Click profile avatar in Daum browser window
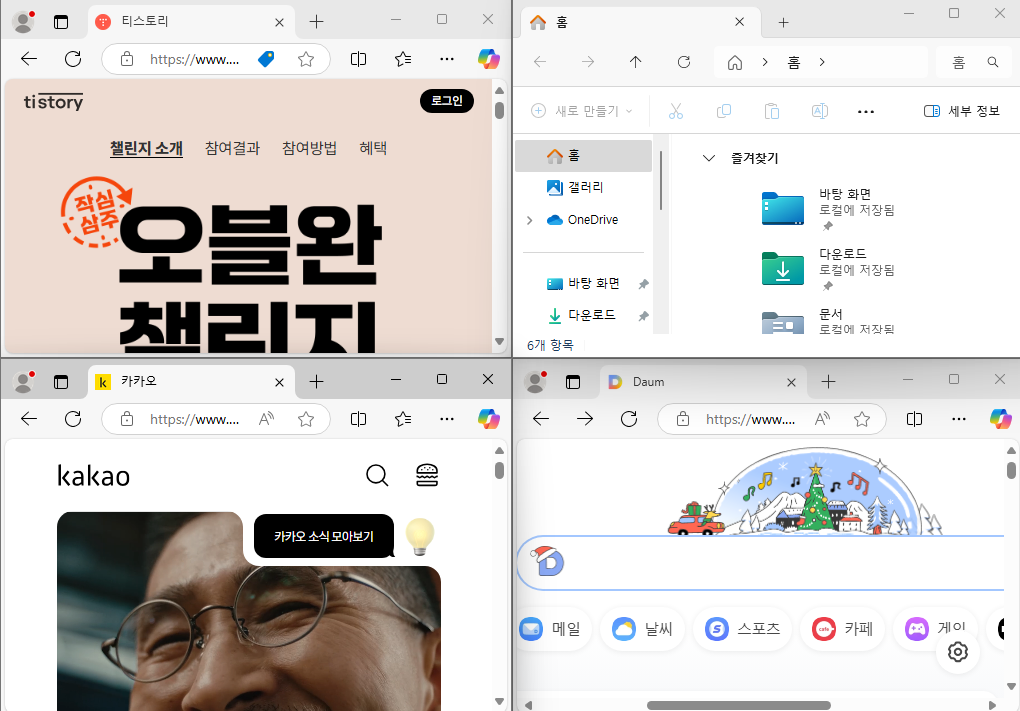The image size is (1020, 711). click(536, 382)
